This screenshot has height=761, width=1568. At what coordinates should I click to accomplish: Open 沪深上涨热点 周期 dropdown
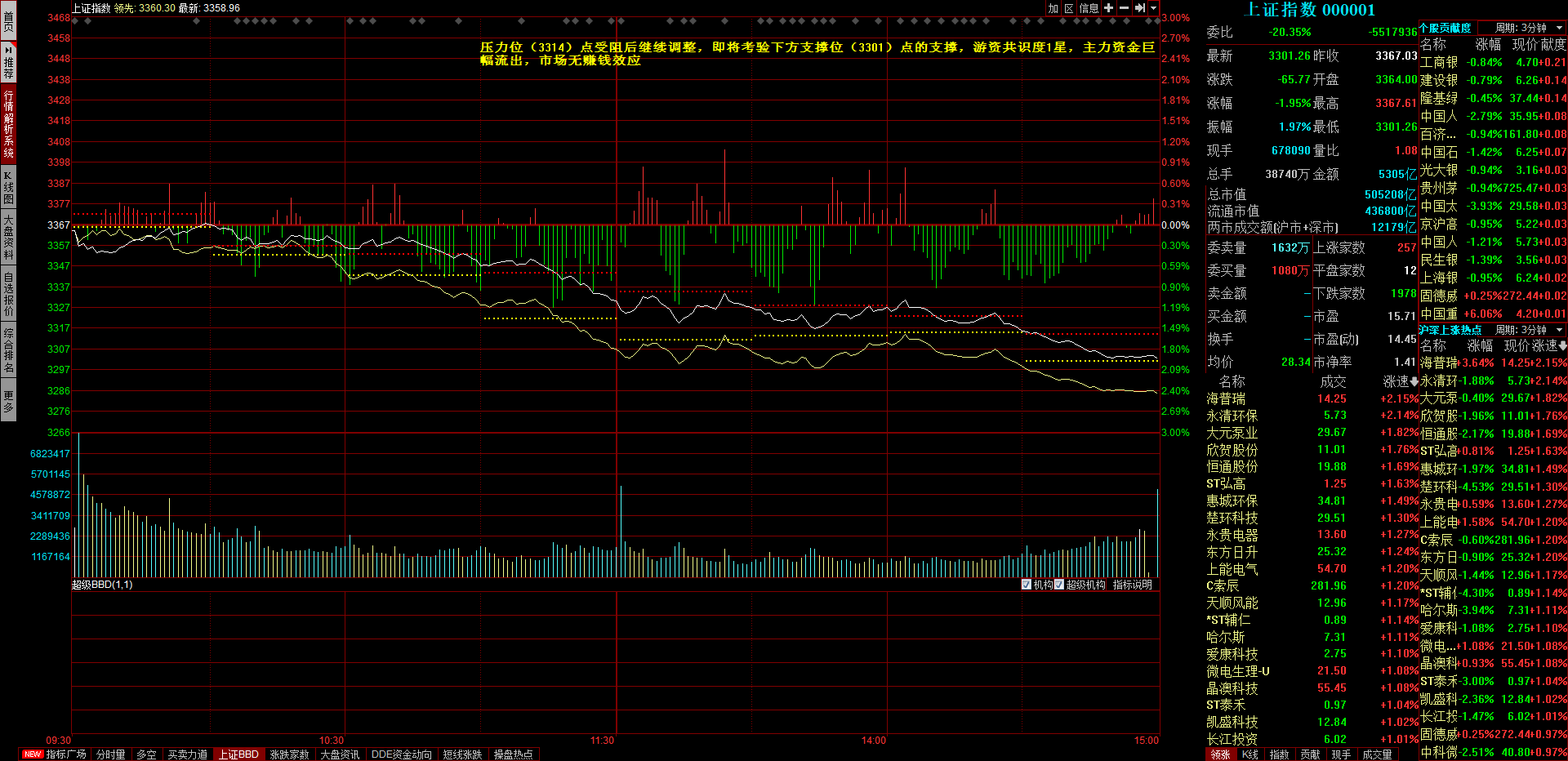(x=1559, y=330)
